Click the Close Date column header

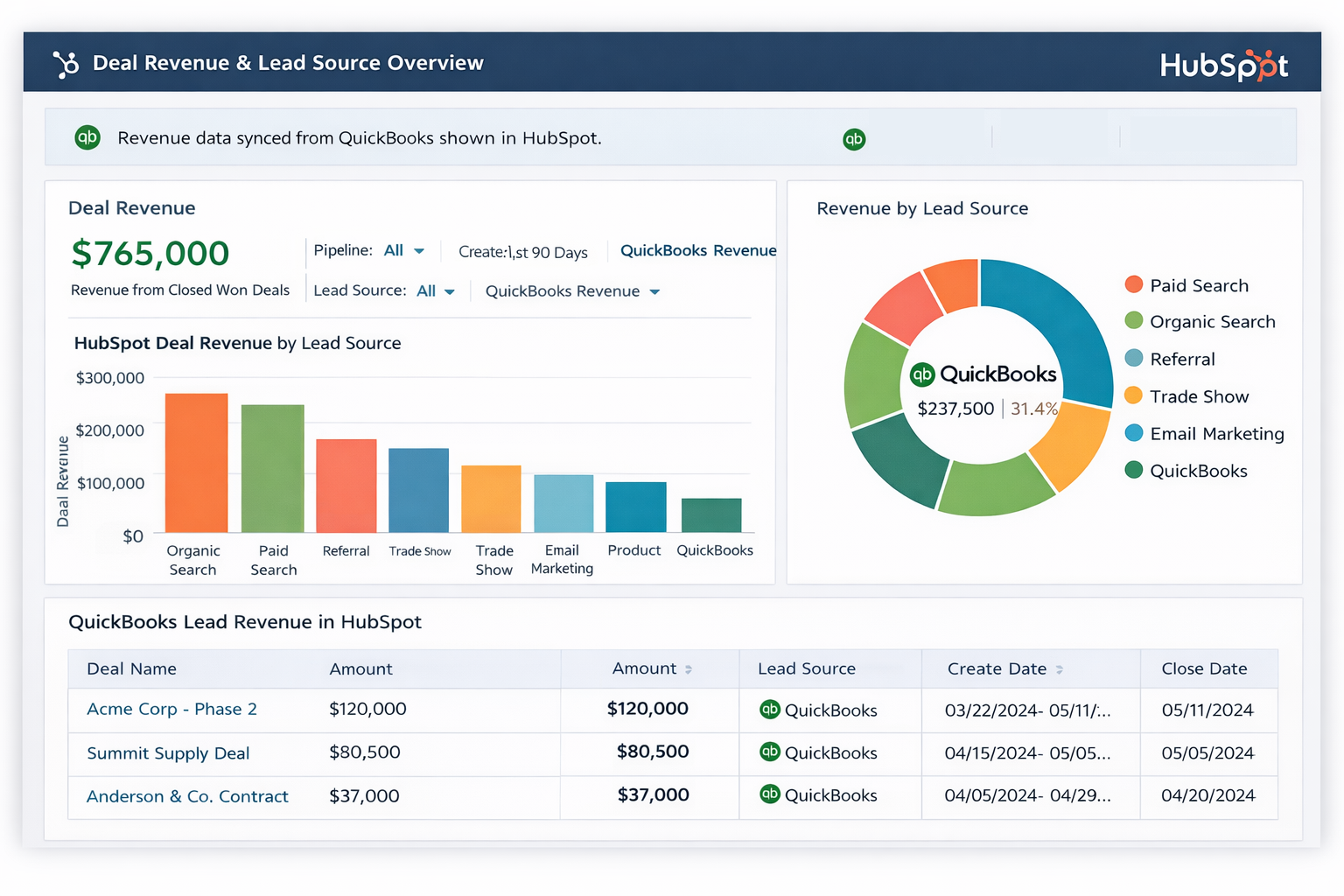(x=1206, y=668)
